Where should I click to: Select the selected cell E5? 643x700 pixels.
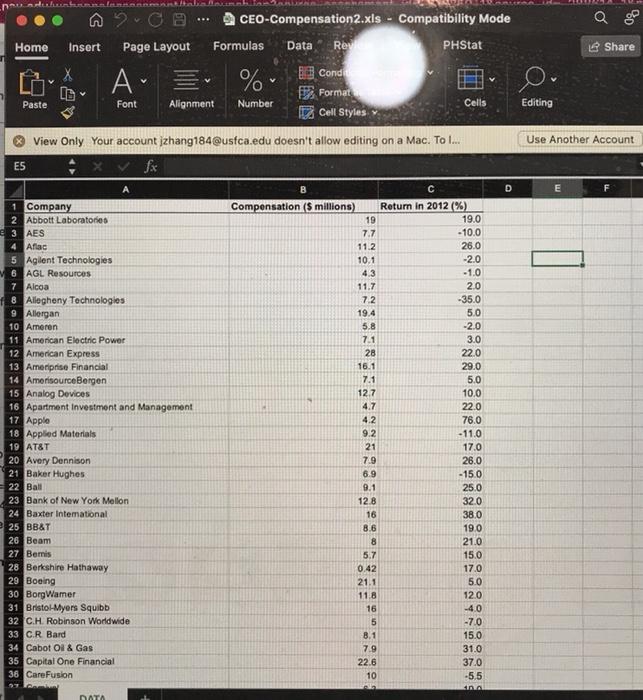[x=557, y=258]
